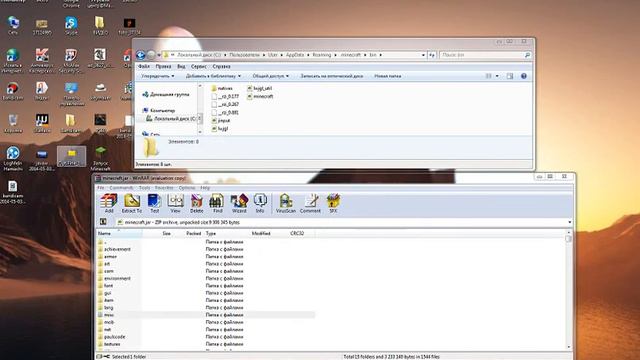
Task: Open the File menu in WinRAR
Action: (100, 188)
